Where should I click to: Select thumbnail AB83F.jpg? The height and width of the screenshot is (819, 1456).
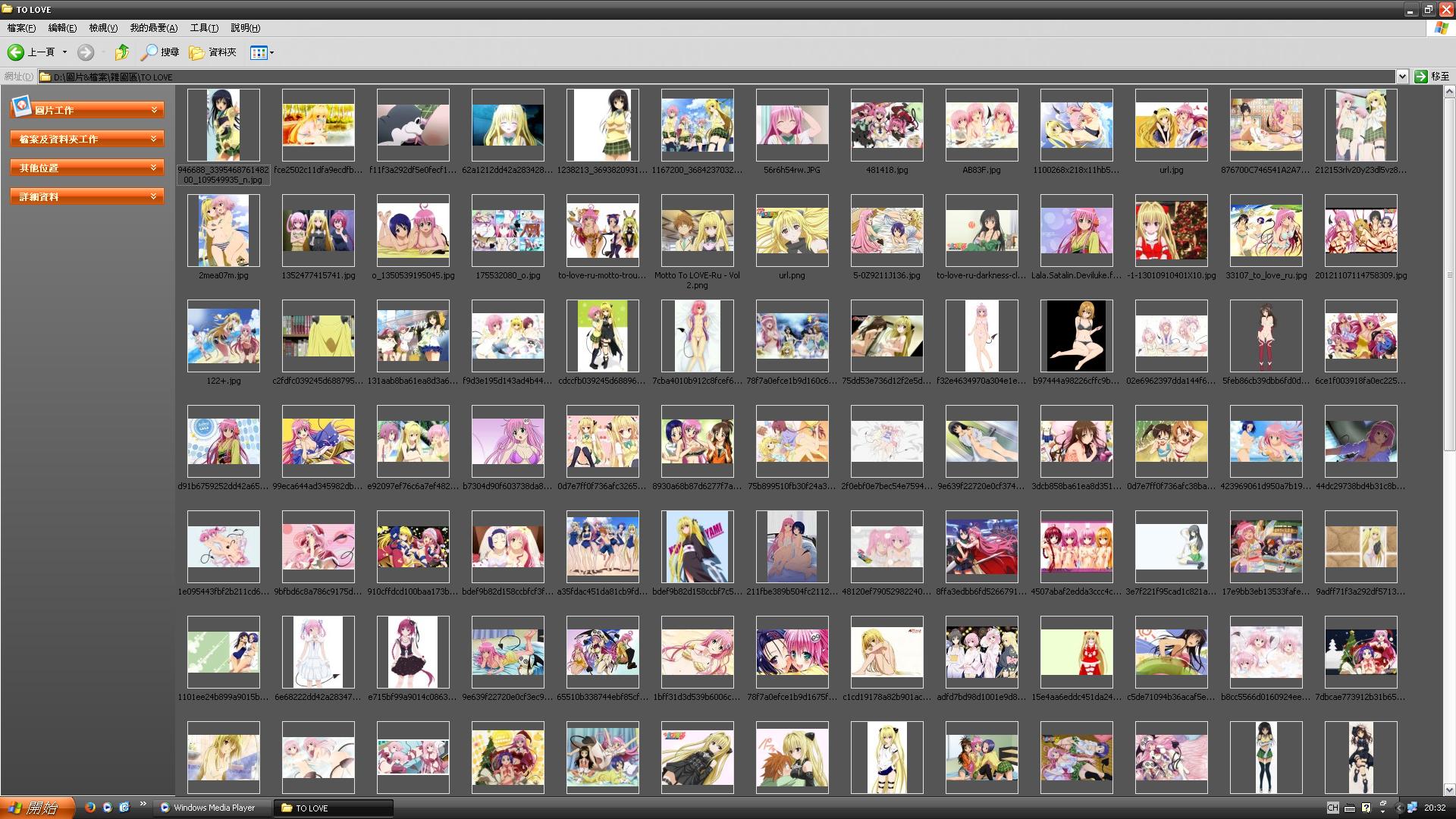(x=982, y=125)
